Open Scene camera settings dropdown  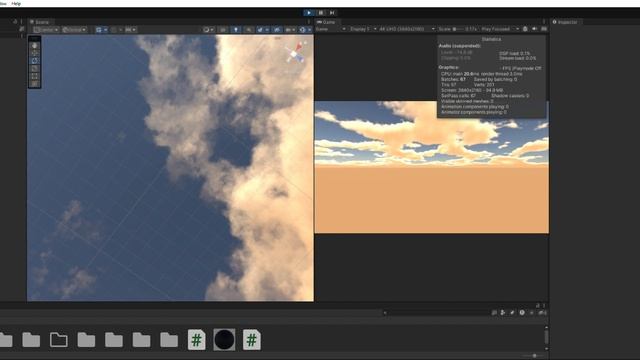tap(290, 30)
